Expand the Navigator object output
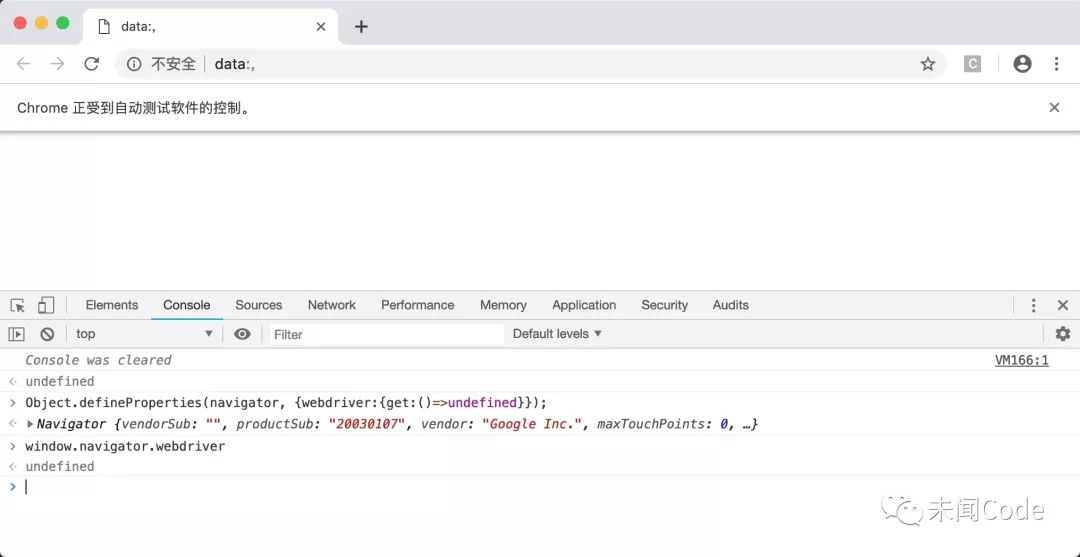1080x557 pixels. (x=30, y=424)
